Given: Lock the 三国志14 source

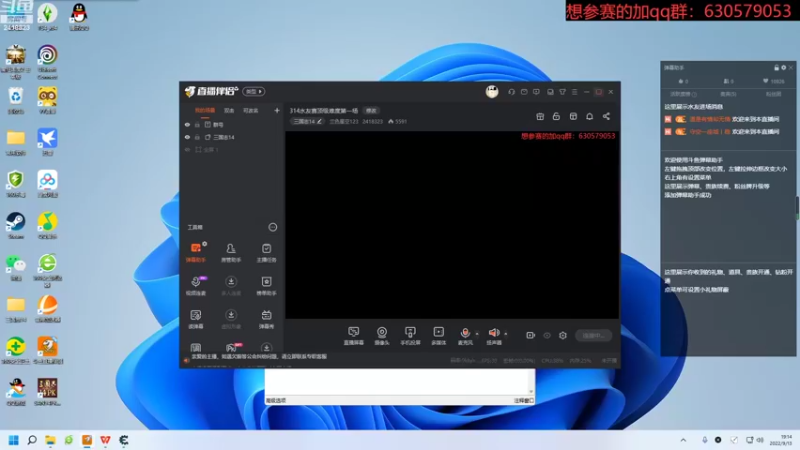Looking at the screenshot, I should [197, 137].
